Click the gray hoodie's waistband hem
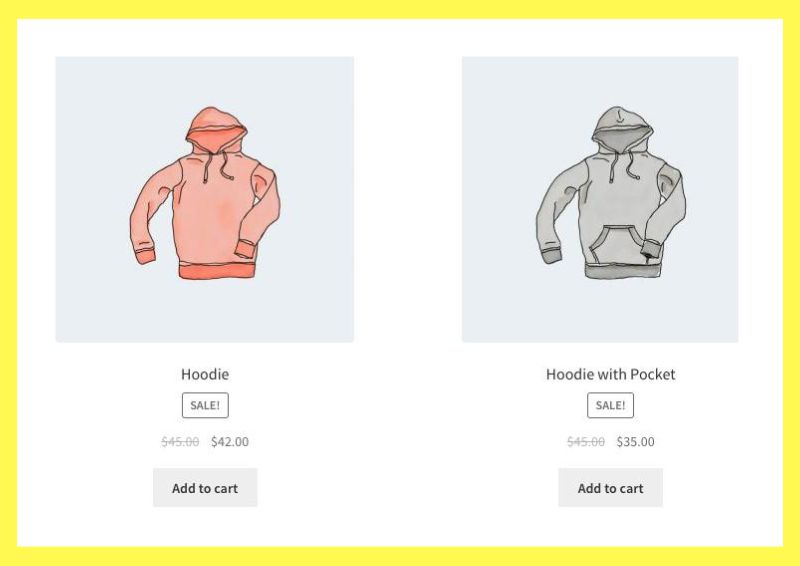 [x=622, y=270]
